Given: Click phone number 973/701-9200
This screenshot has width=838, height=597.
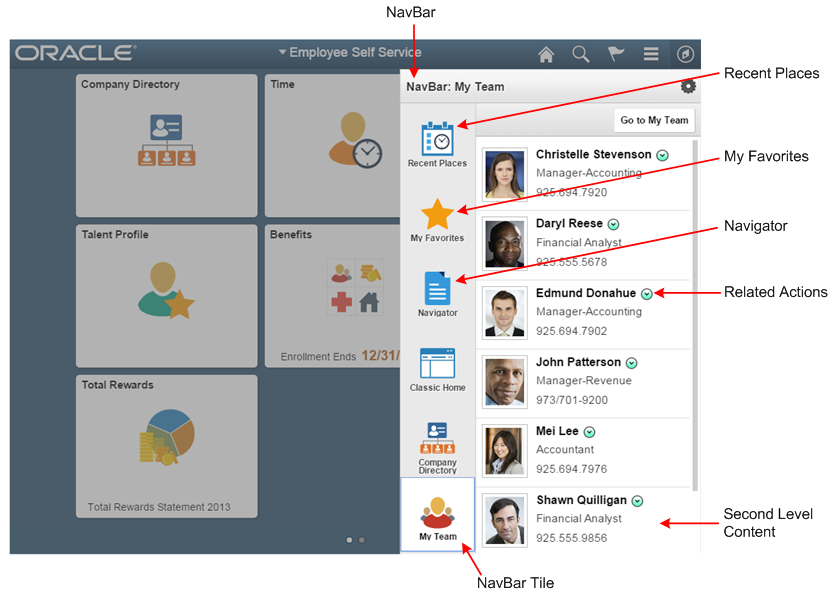Looking at the screenshot, I should point(572,400).
